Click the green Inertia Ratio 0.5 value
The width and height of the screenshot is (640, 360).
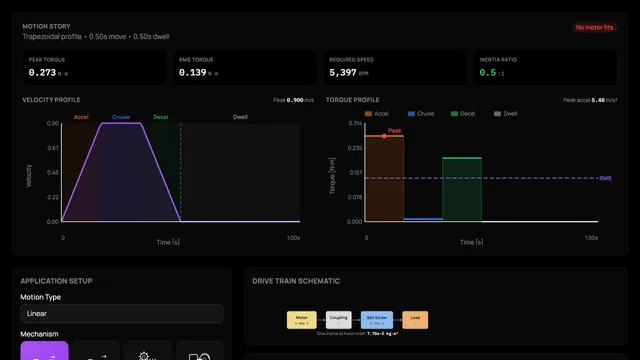(488, 73)
